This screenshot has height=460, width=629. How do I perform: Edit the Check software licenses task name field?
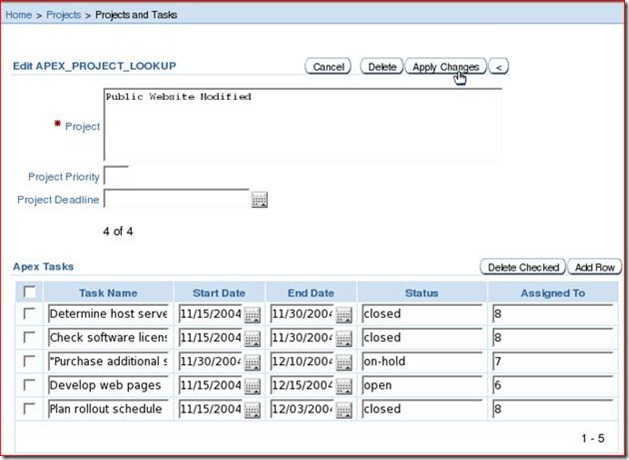pos(108,337)
